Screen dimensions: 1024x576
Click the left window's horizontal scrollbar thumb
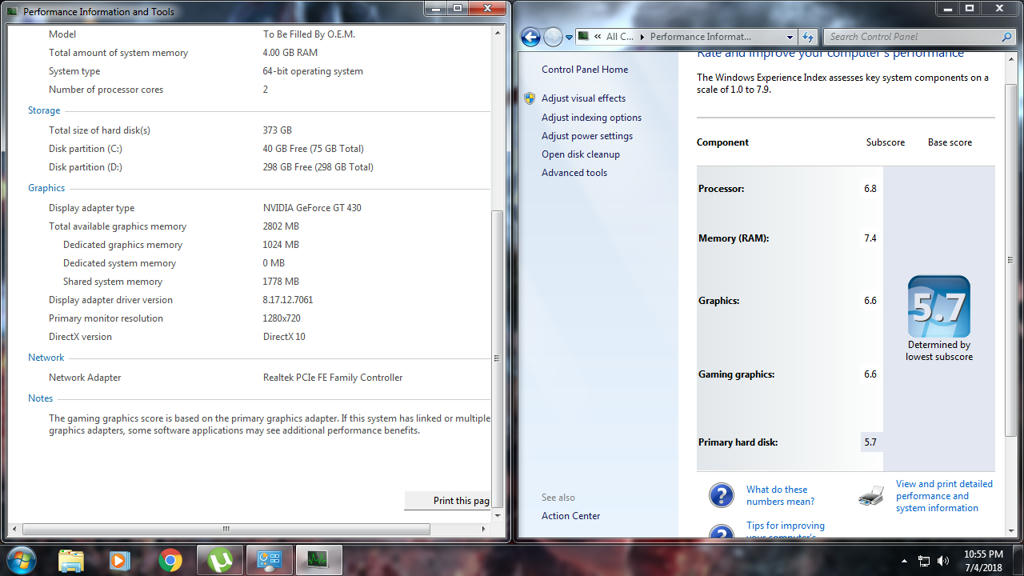coord(226,529)
